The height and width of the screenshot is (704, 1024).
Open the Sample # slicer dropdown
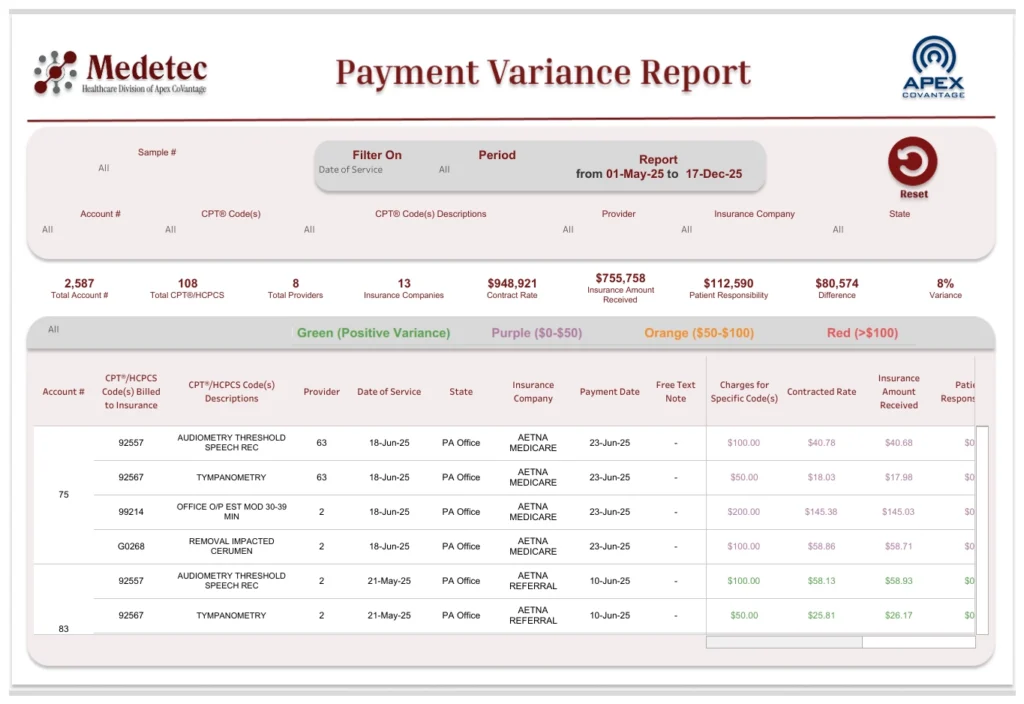click(x=103, y=168)
